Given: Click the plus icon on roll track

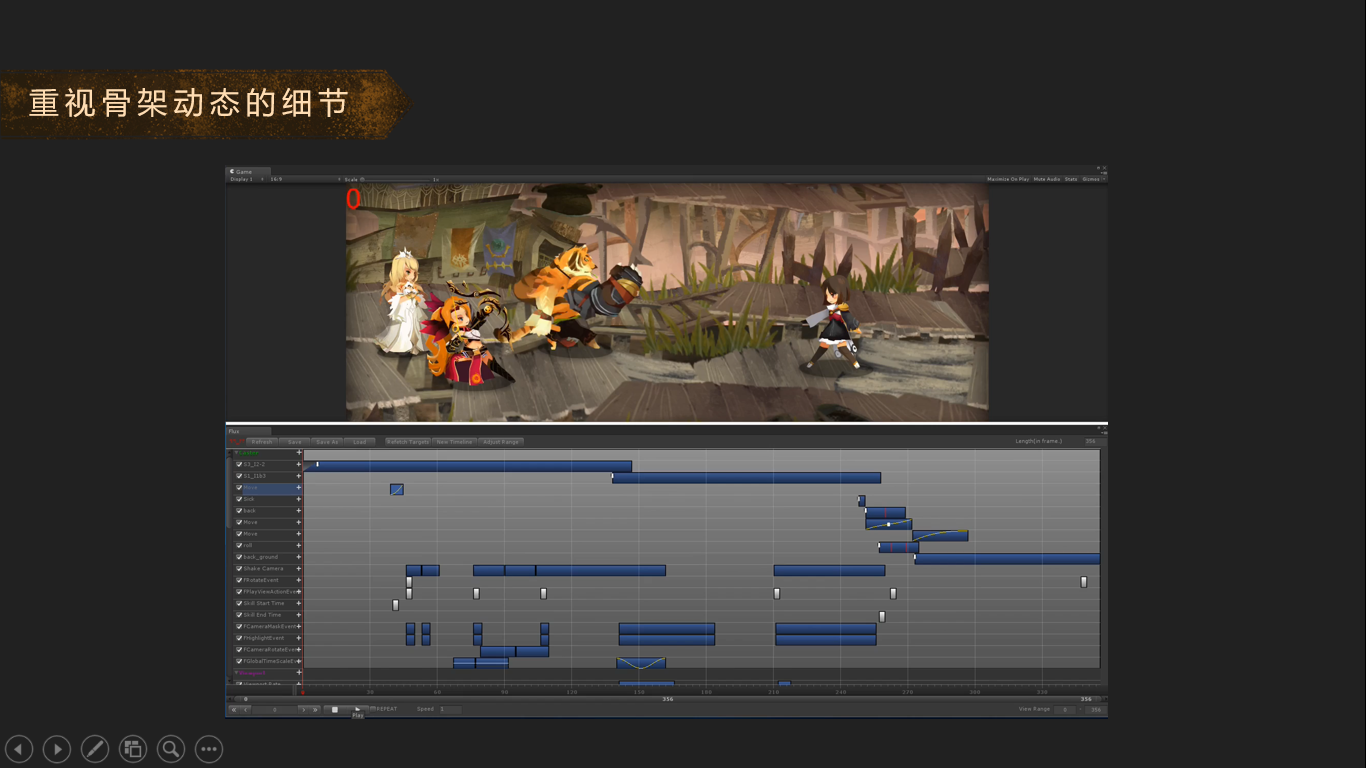Looking at the screenshot, I should (298, 546).
